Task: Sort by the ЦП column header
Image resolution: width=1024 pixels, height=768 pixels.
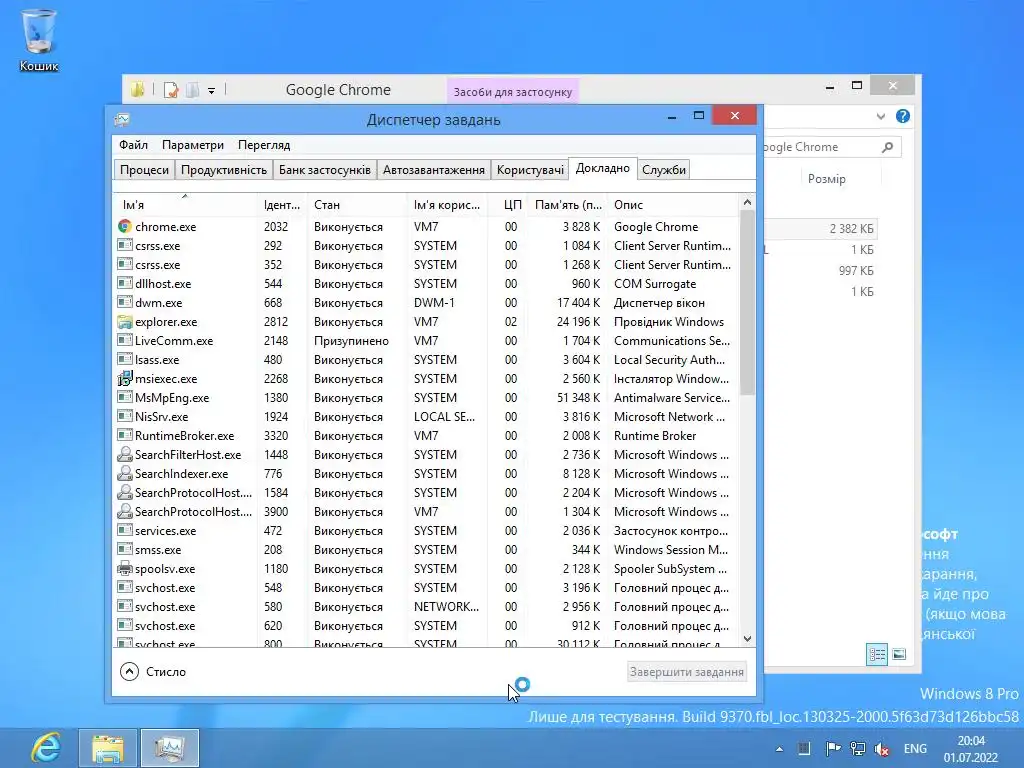Action: (x=507, y=205)
